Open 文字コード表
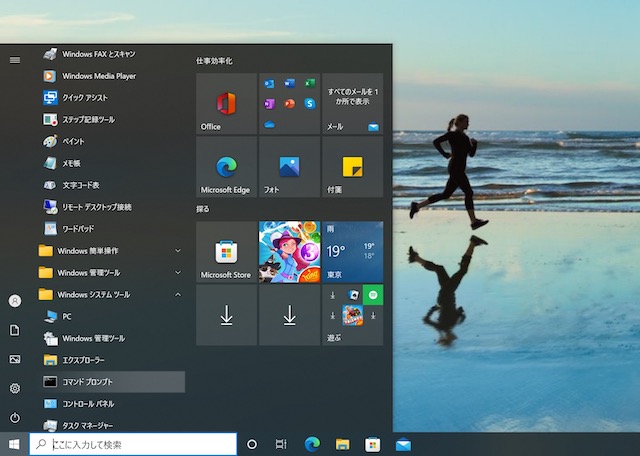The image size is (640, 456). (110, 185)
